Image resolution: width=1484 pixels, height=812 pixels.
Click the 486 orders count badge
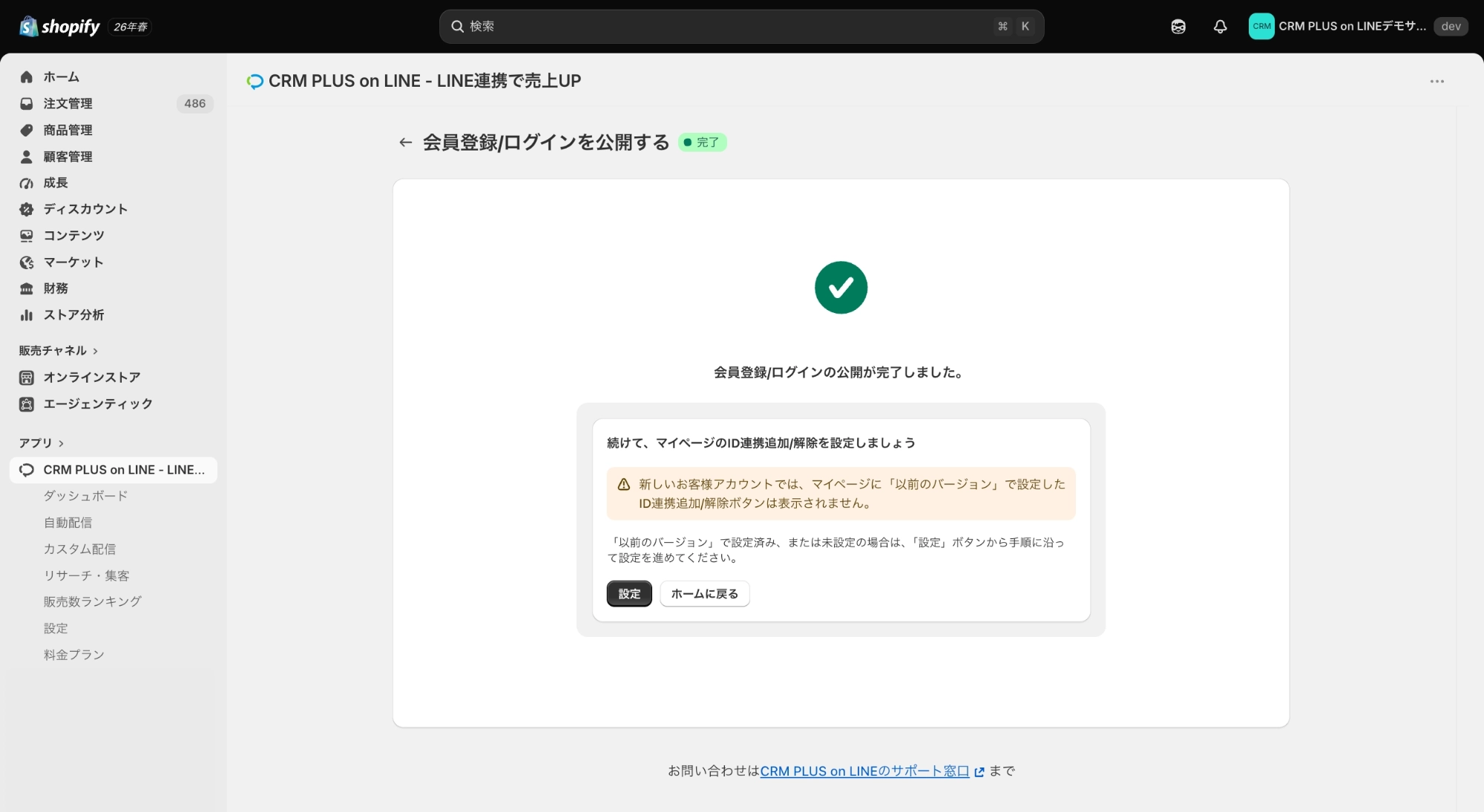pos(195,104)
